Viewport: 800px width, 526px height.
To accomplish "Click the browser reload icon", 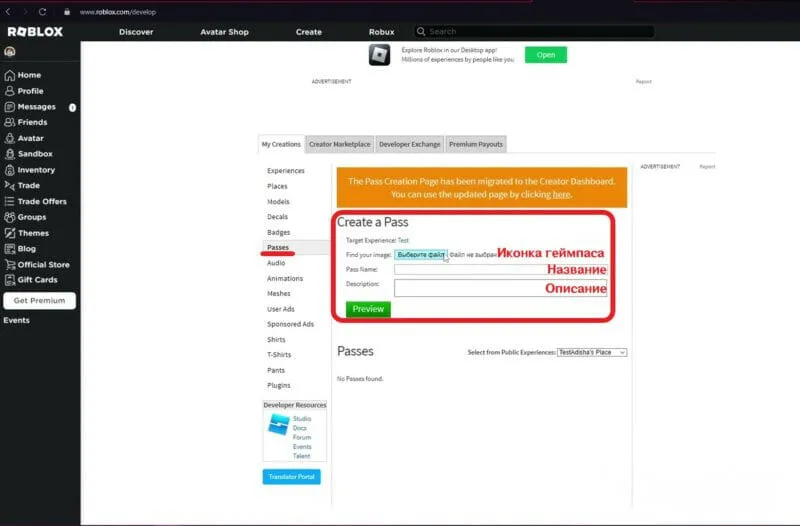I will (x=42, y=12).
